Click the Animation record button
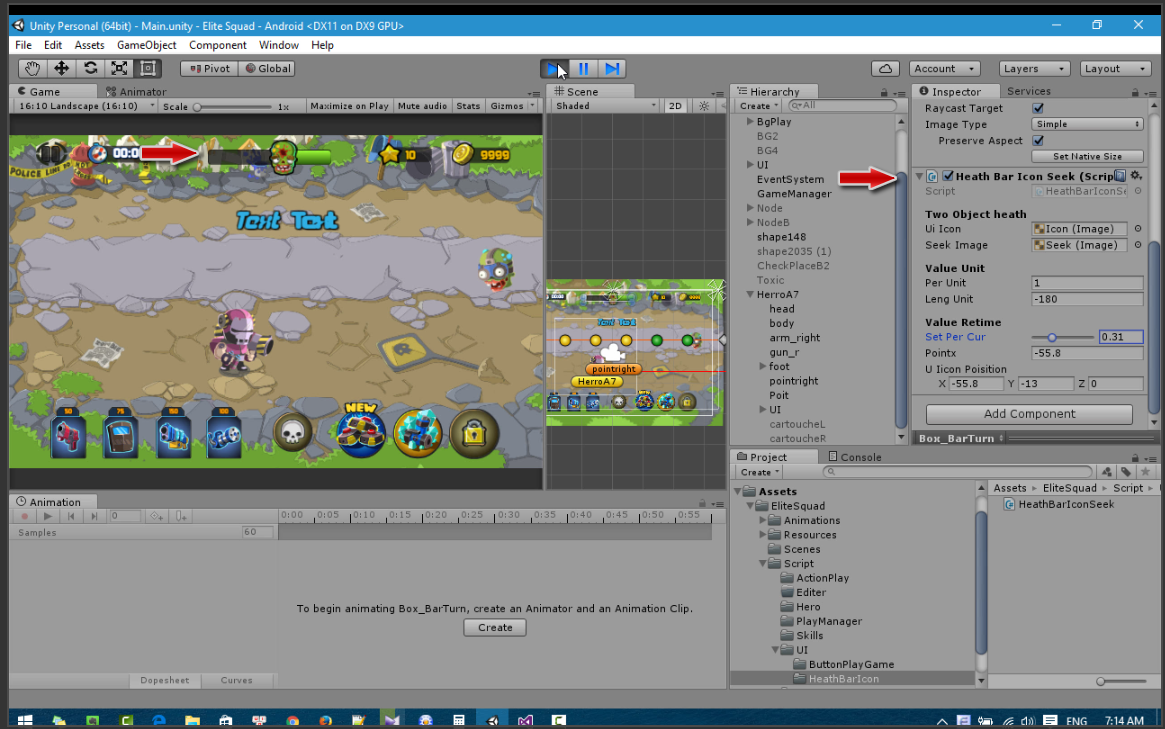1165x729 pixels. point(25,516)
